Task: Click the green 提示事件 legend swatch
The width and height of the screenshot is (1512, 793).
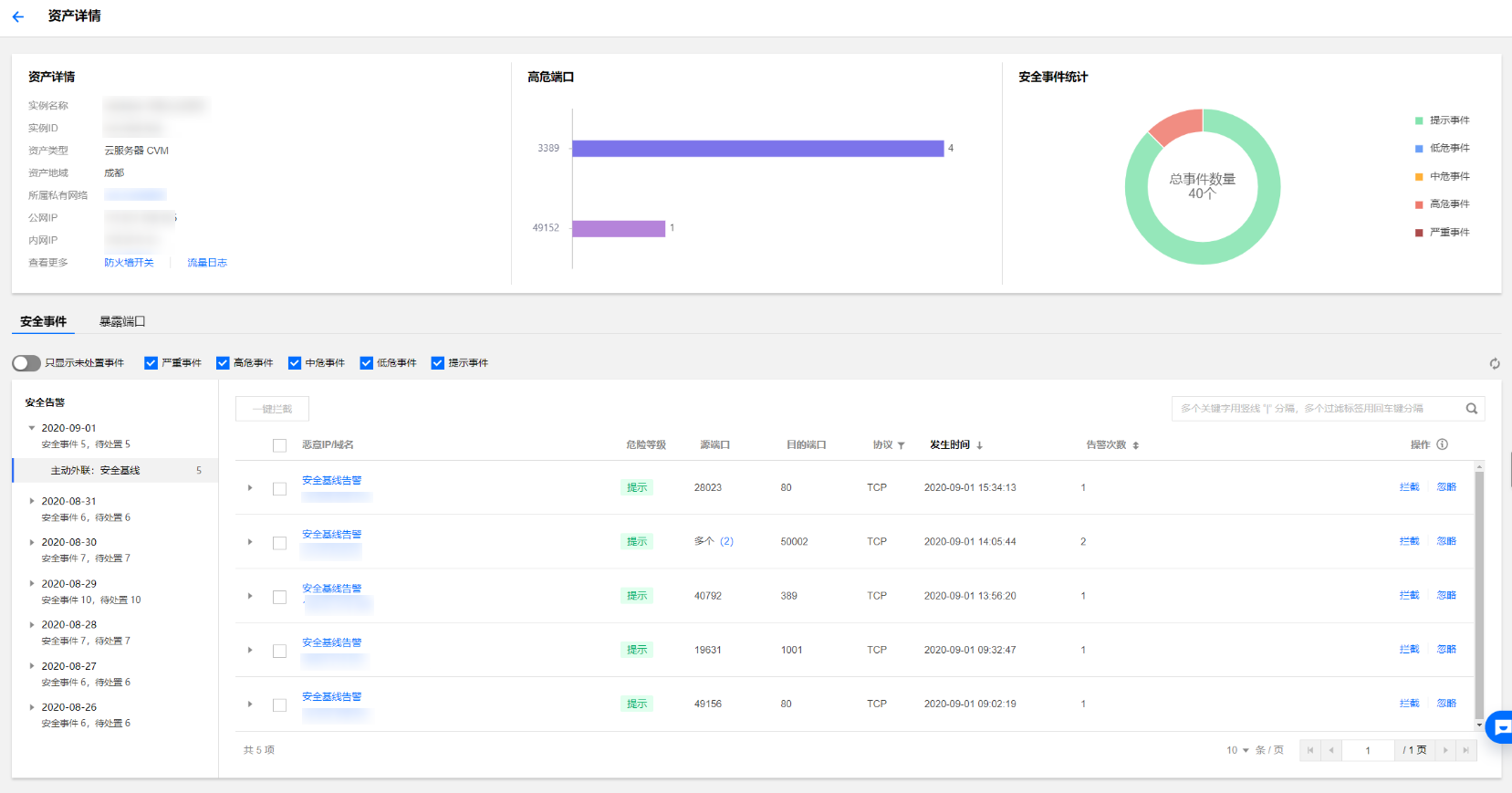Action: coord(1419,120)
